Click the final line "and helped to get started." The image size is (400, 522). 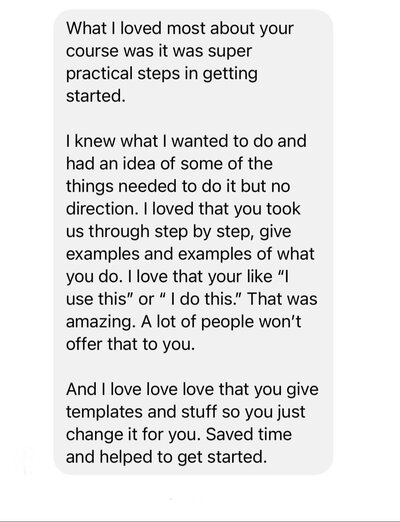tap(167, 457)
